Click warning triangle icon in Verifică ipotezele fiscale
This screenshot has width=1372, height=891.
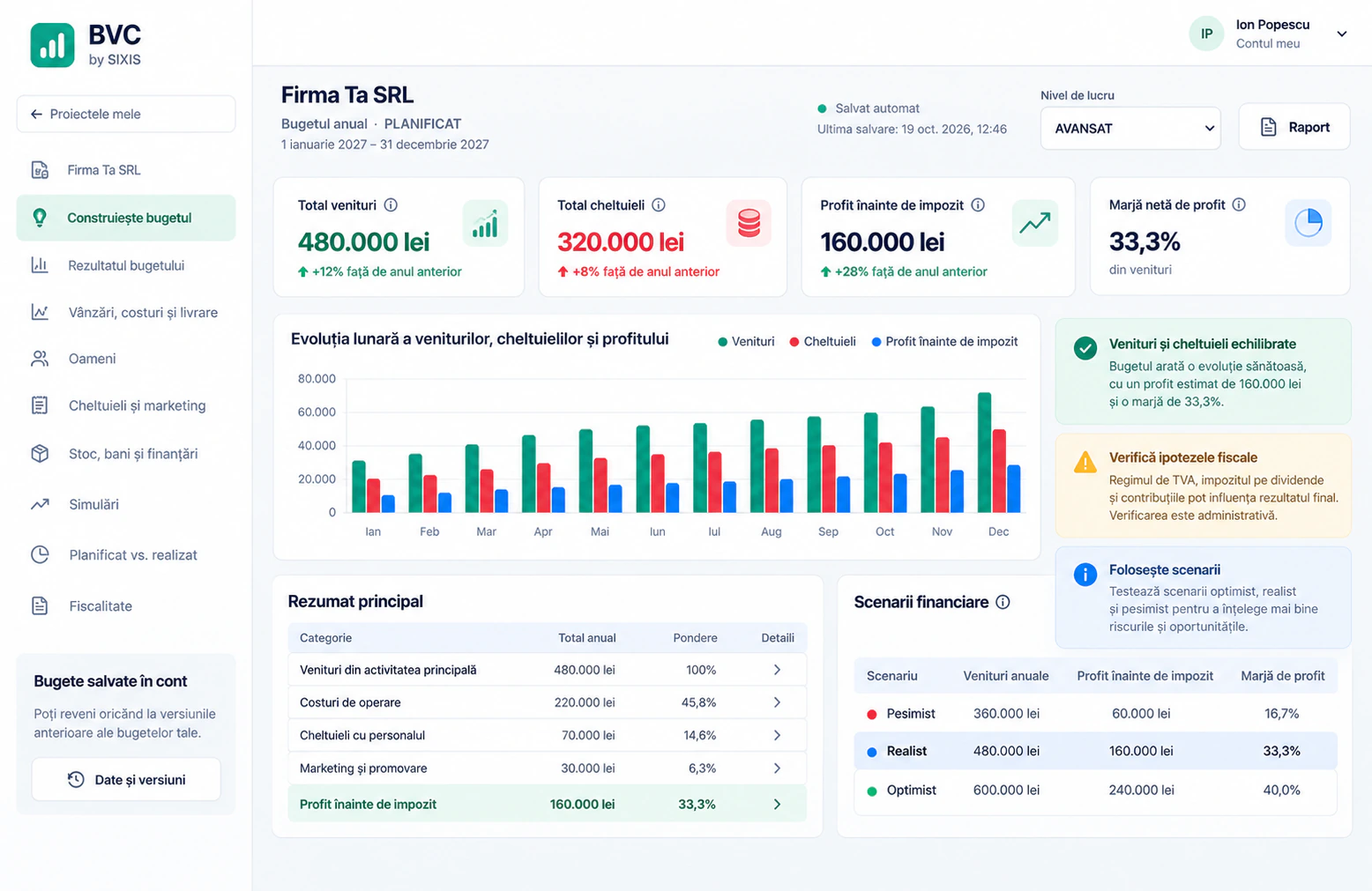(1085, 462)
